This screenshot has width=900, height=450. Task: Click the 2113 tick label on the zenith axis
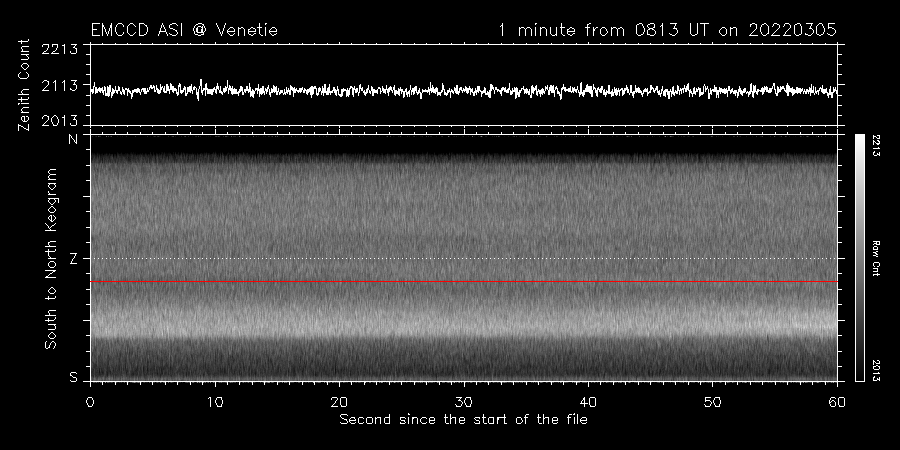60,86
